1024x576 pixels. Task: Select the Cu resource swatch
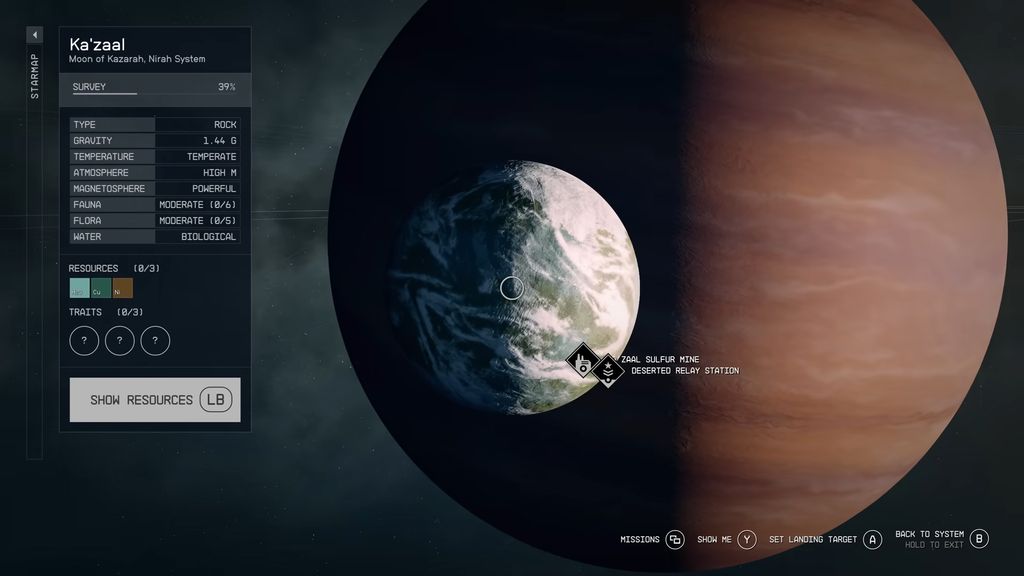tap(99, 288)
